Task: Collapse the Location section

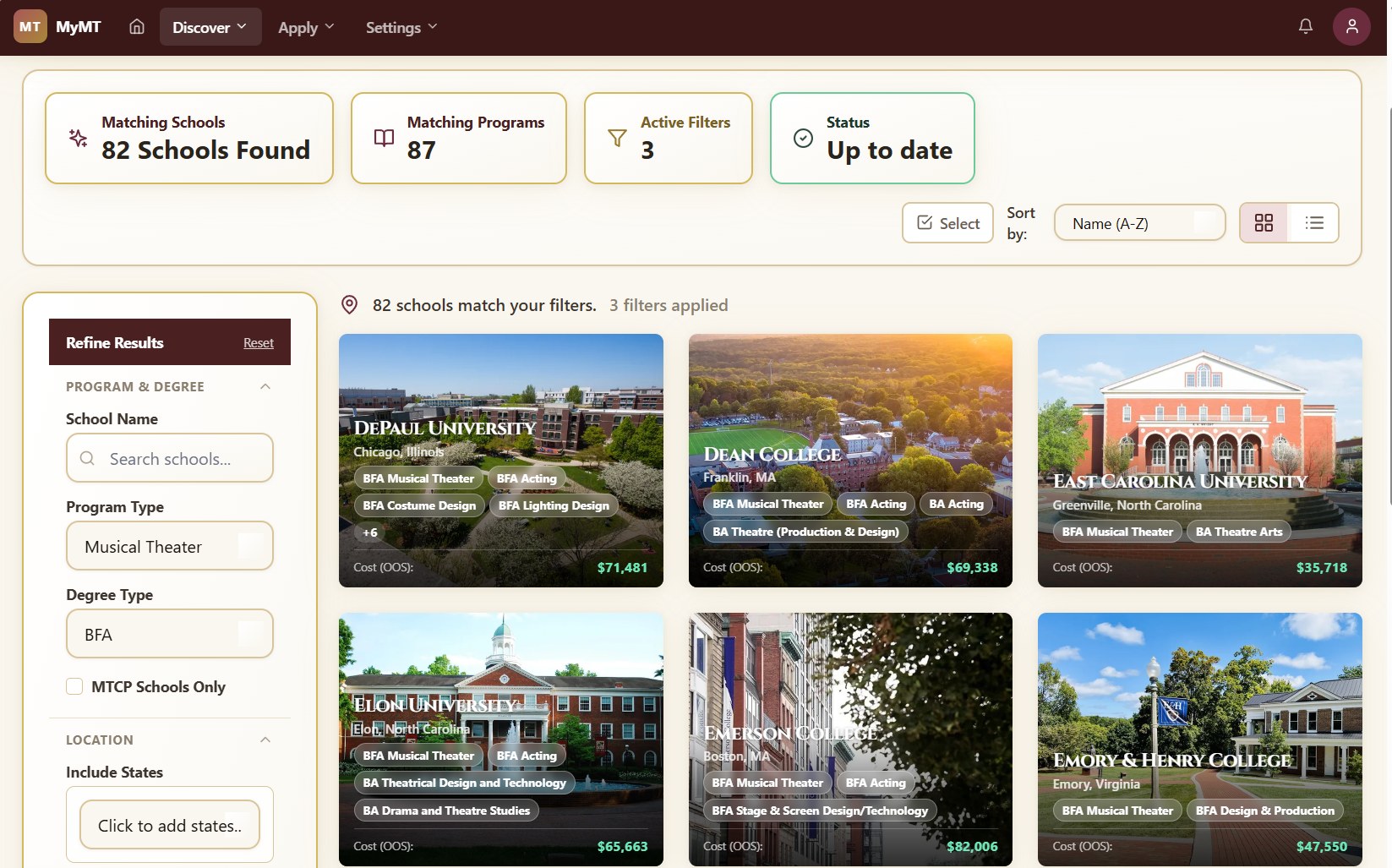Action: tap(265, 740)
